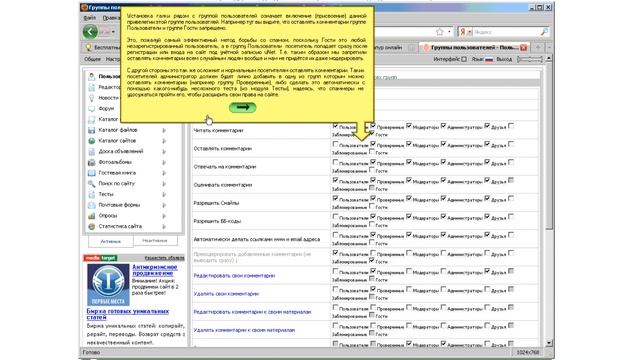Go back with the green back arrow
Viewport: 640px width, 360px height.
90,32
